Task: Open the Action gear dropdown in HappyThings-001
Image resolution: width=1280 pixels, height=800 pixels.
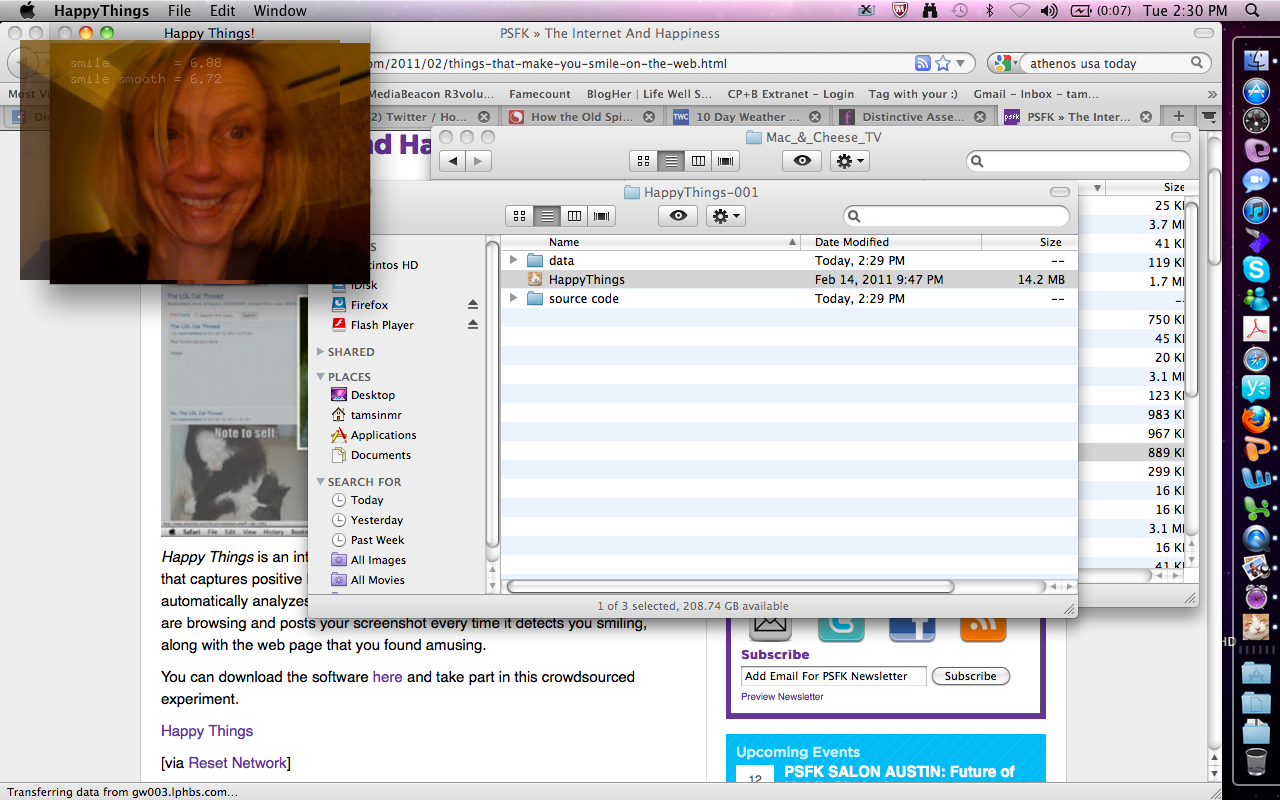Action: tap(725, 216)
